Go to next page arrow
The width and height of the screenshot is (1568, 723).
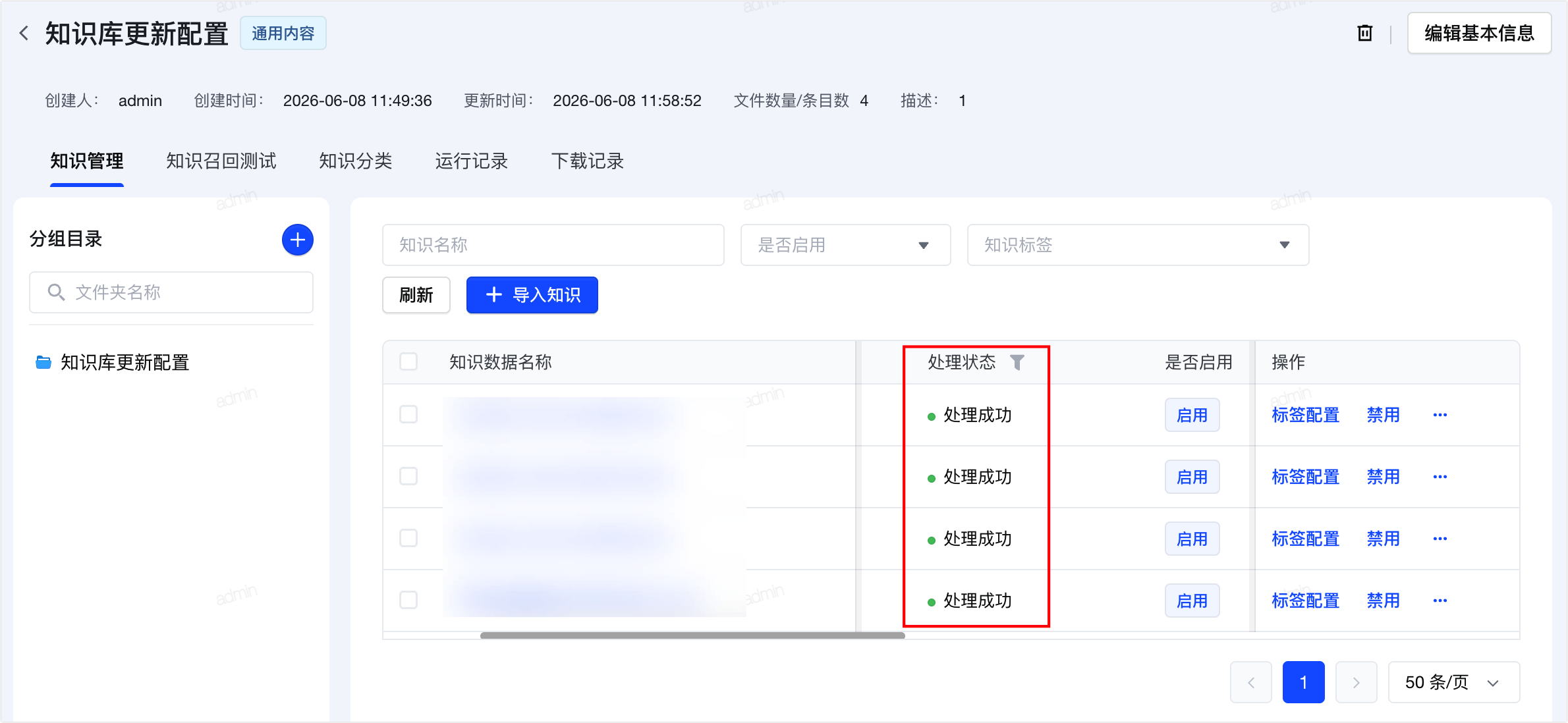point(1357,682)
